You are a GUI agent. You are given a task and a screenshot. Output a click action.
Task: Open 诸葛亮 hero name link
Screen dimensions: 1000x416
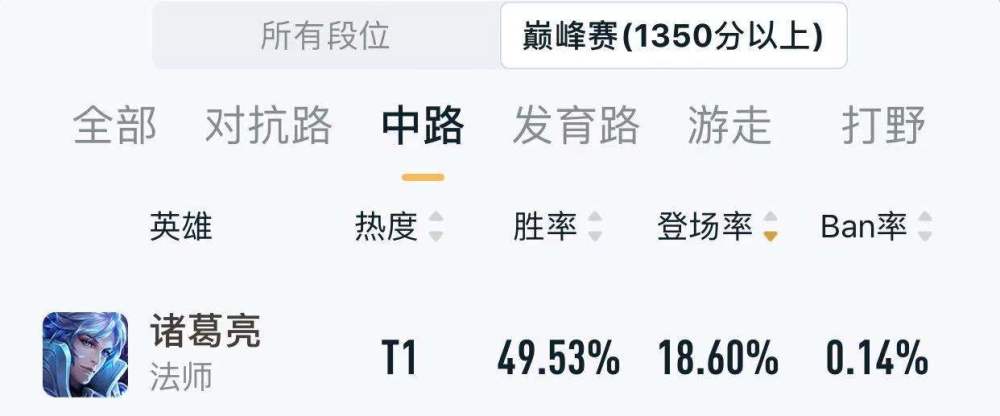[x=205, y=332]
